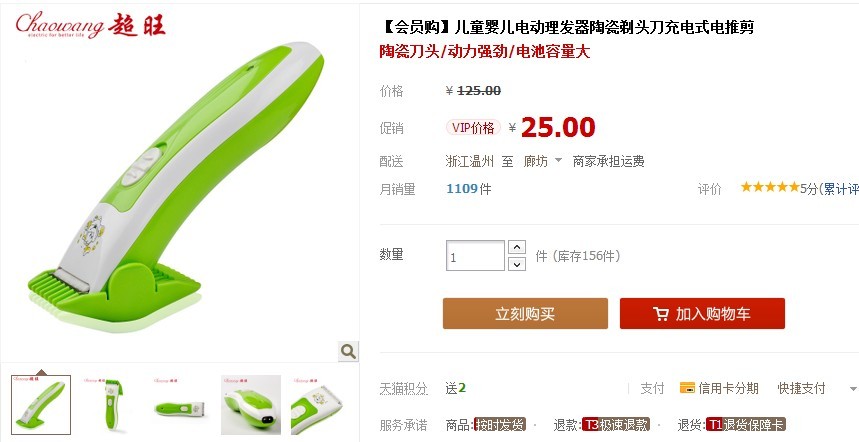Image resolution: width=859 pixels, height=442 pixels.
Task: Click the magnifier zoom icon on product image
Action: pyautogui.click(x=348, y=351)
